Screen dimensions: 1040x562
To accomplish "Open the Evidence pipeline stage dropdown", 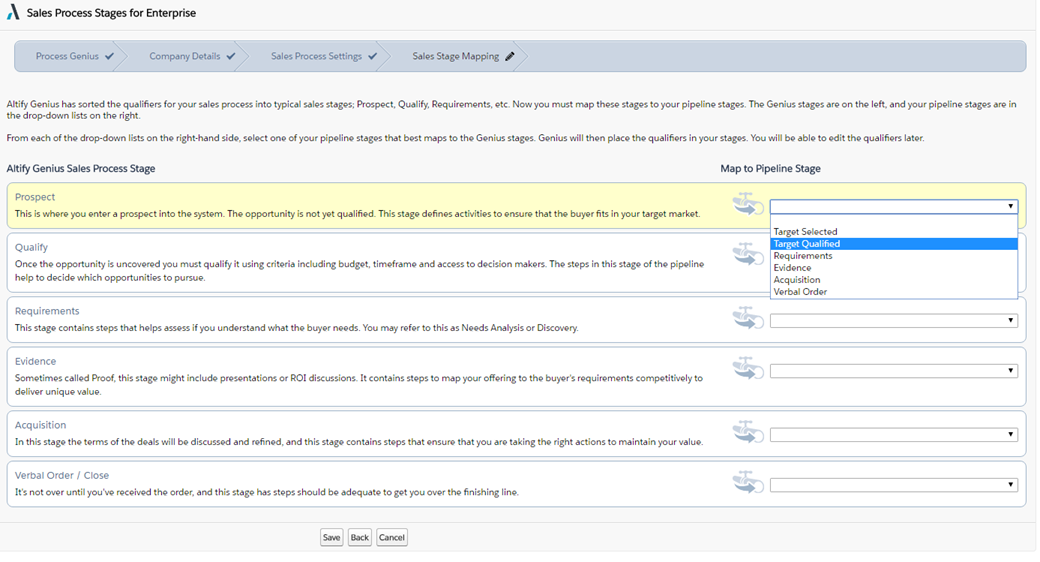I will 893,371.
